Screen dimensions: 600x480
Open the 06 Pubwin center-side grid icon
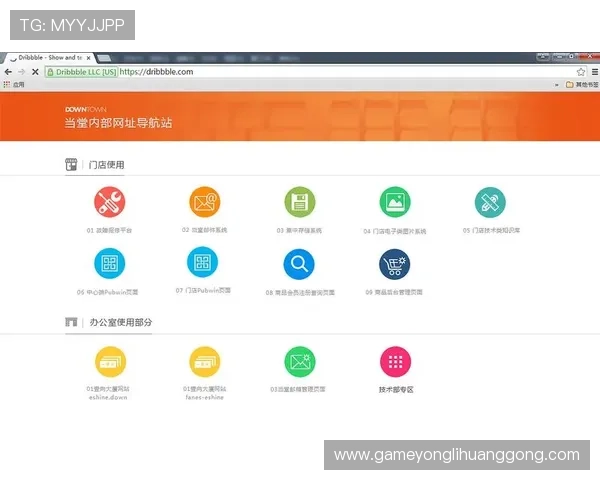click(109, 263)
